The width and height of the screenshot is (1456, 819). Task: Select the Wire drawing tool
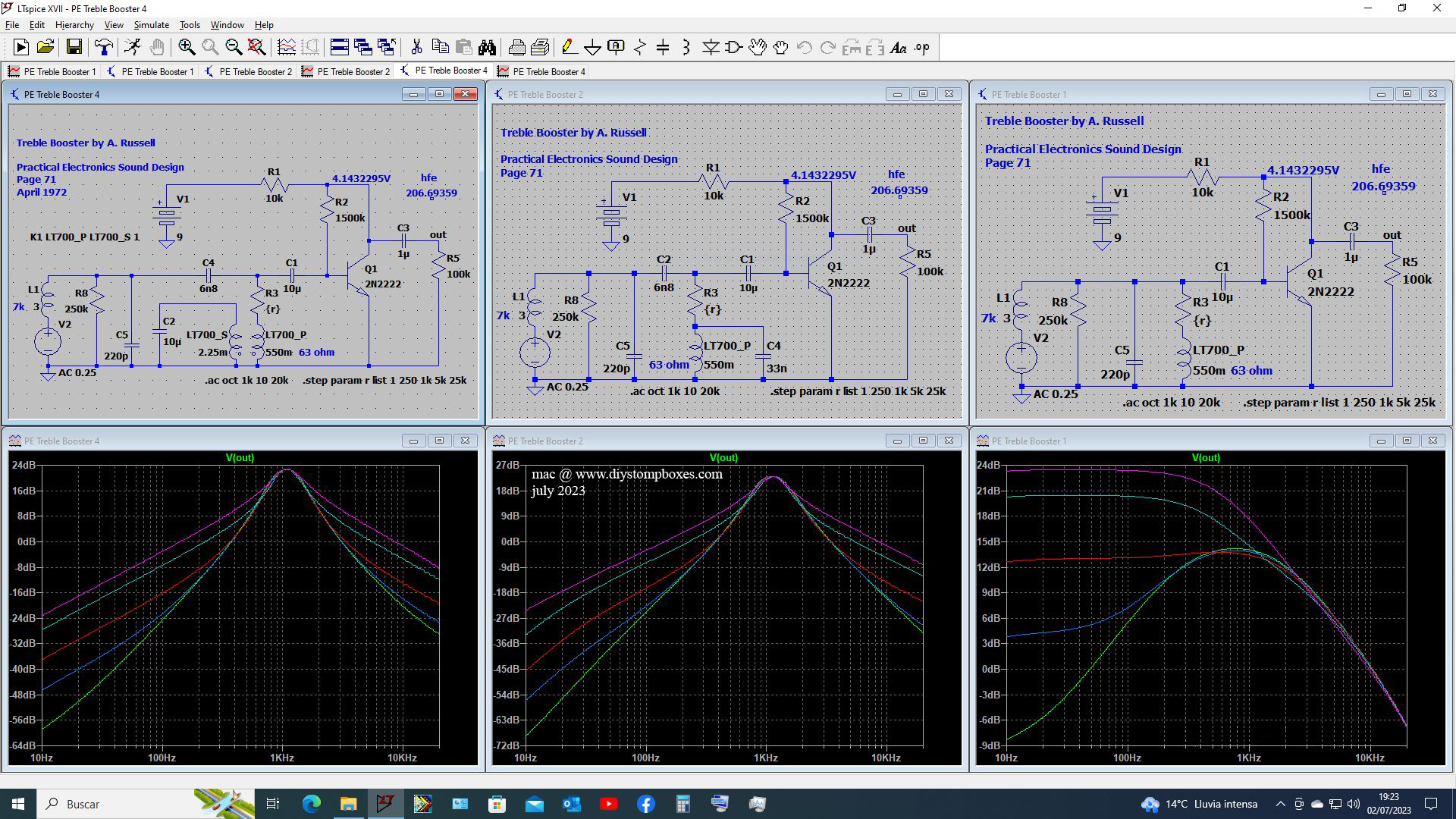[570, 47]
